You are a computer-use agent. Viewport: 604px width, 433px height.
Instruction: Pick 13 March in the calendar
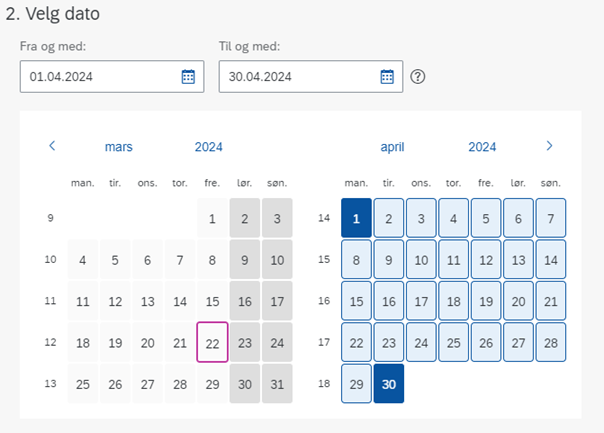click(x=148, y=301)
